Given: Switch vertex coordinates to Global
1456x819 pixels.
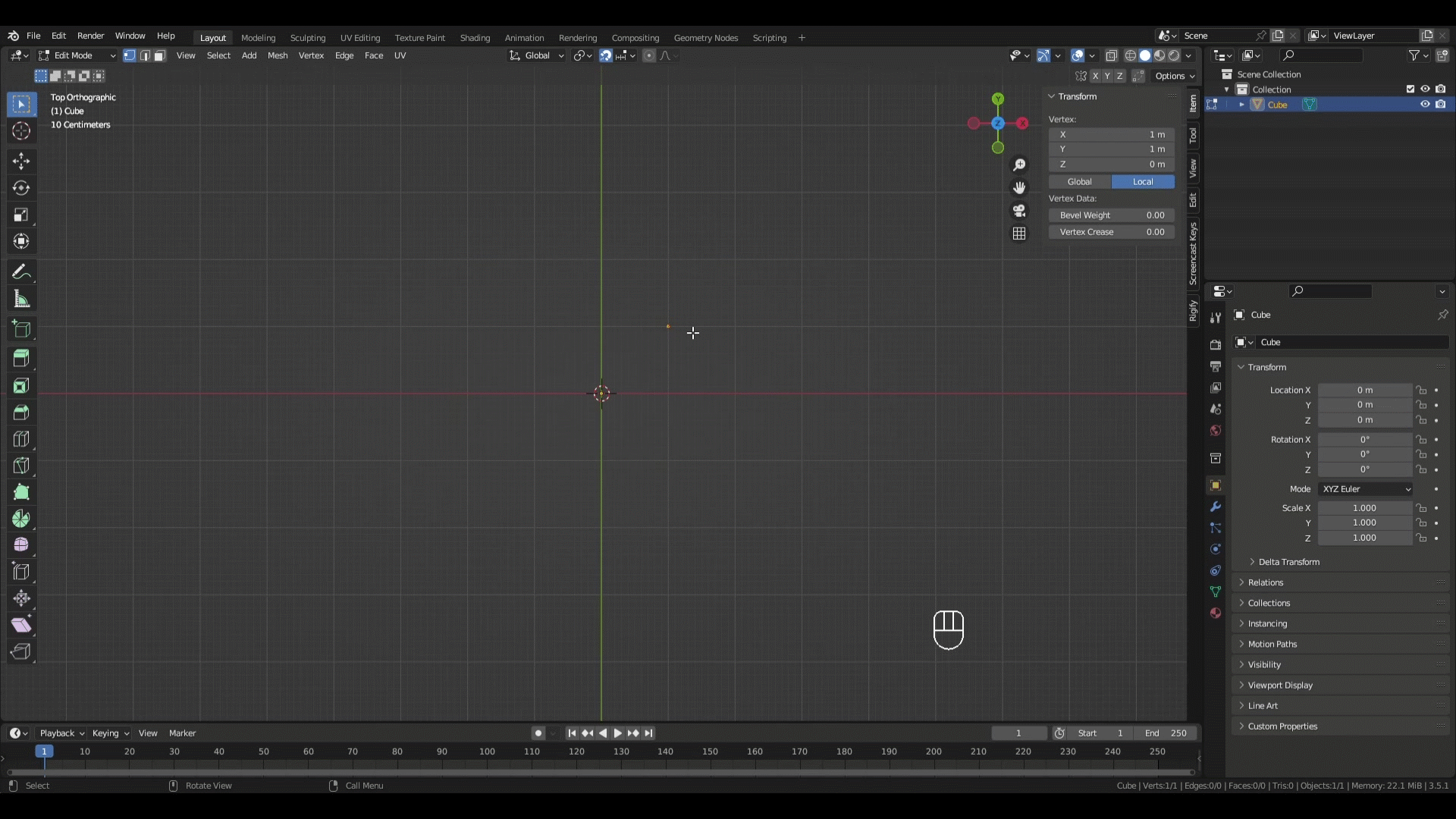Looking at the screenshot, I should pyautogui.click(x=1080, y=182).
